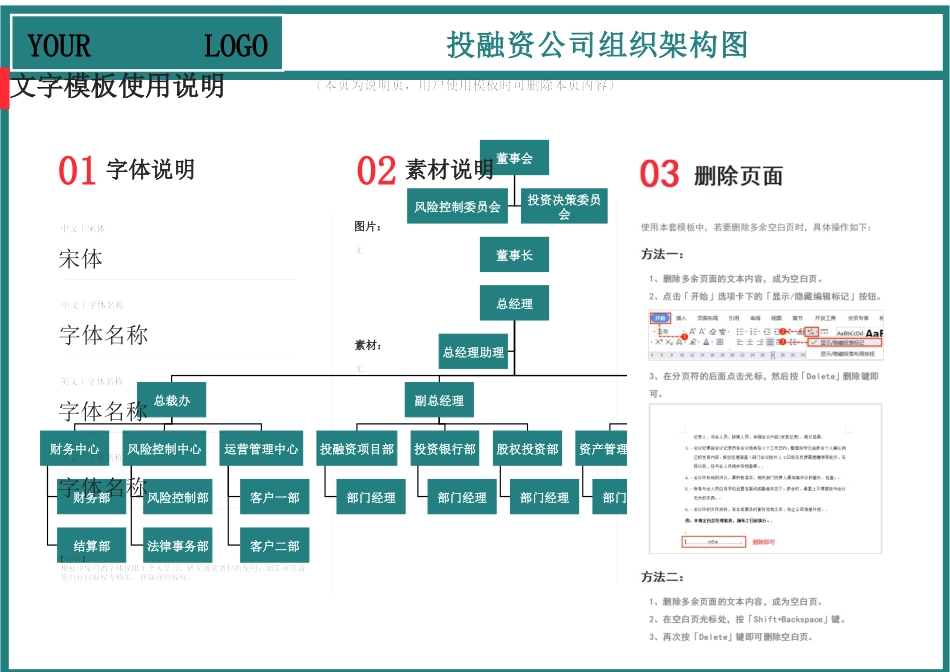Click the Show/Hide formatting marks icon
The image size is (950, 672).
point(811,331)
